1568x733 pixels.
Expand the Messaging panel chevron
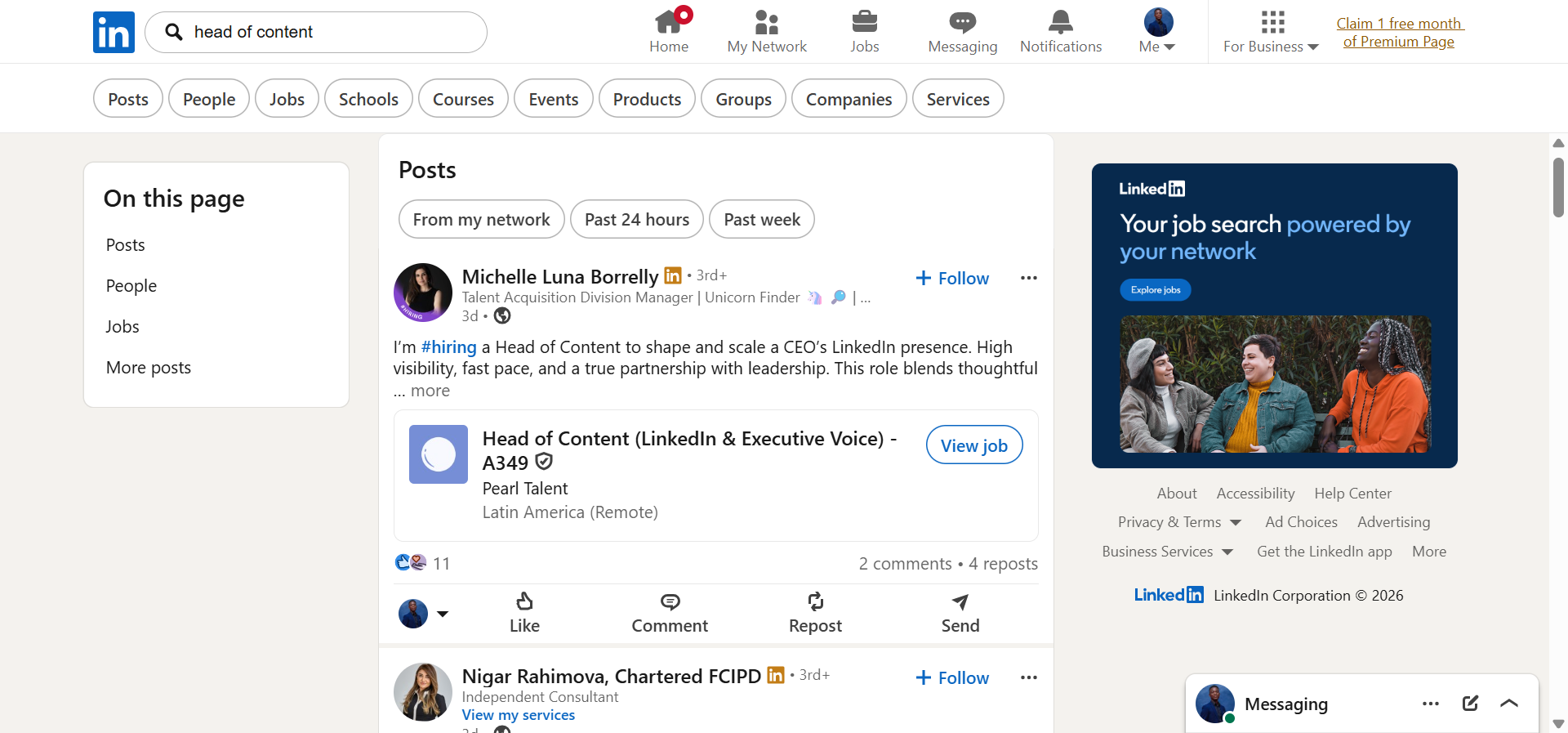tap(1509, 704)
